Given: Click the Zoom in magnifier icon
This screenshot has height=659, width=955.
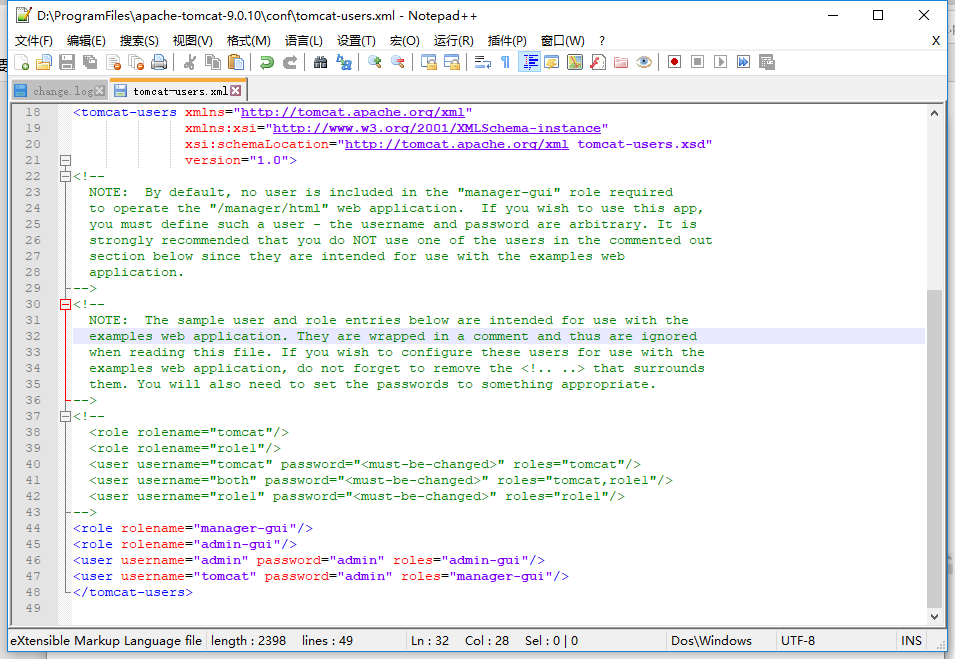Looking at the screenshot, I should click(x=375, y=62).
